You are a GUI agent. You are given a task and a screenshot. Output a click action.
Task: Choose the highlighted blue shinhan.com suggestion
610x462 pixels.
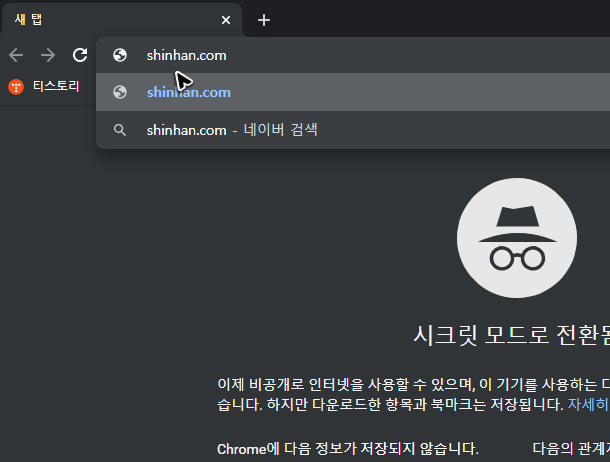coord(352,92)
